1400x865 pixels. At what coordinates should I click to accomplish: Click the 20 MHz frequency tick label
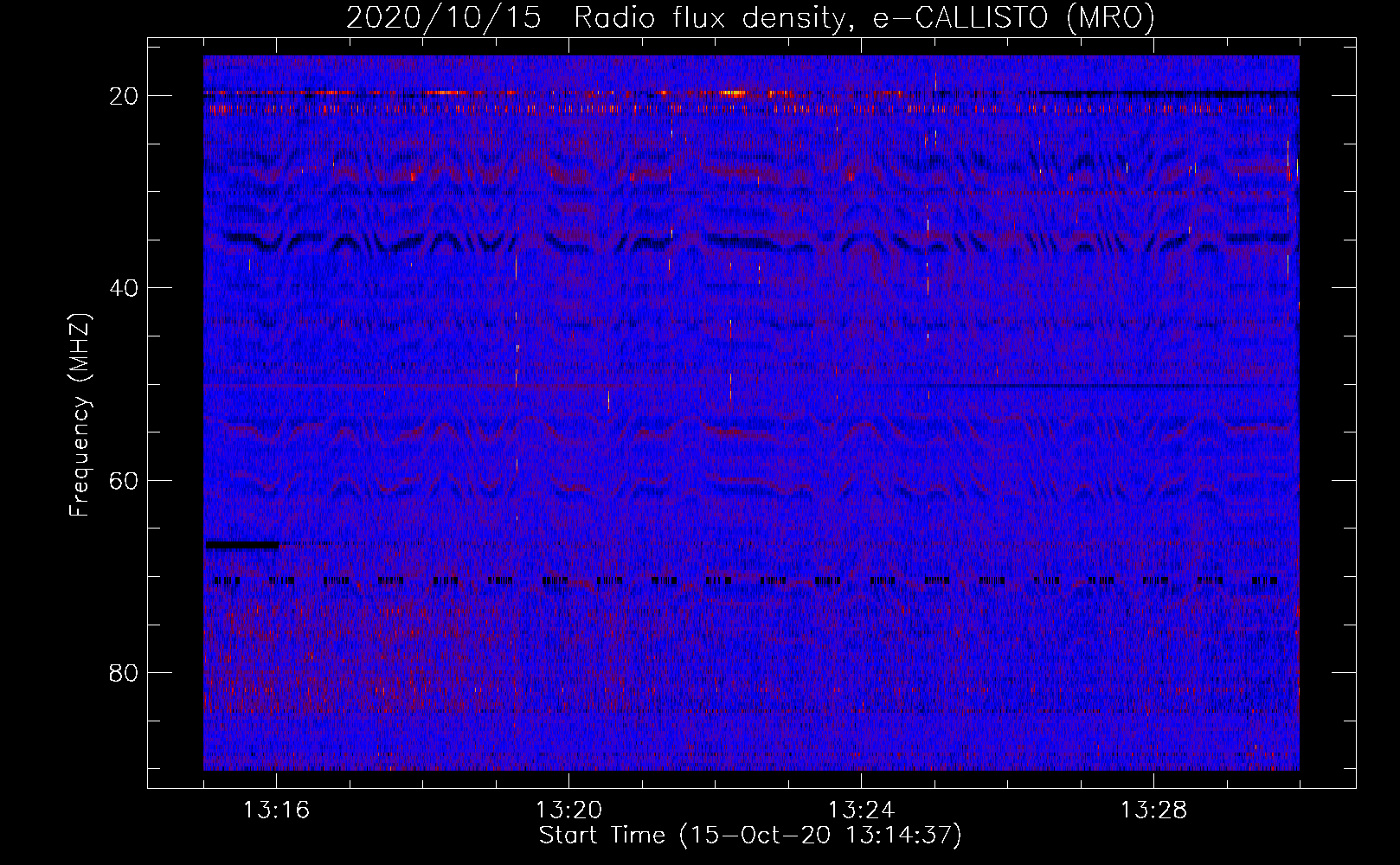[124, 96]
